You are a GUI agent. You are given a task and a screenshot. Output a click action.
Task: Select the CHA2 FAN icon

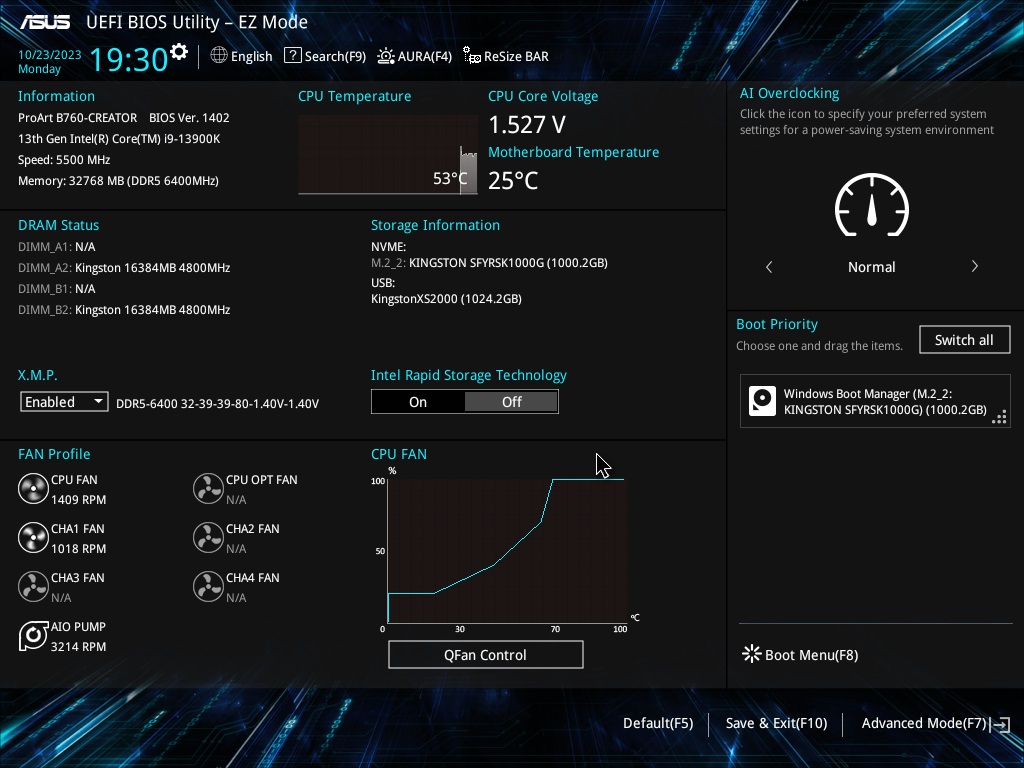(x=208, y=537)
